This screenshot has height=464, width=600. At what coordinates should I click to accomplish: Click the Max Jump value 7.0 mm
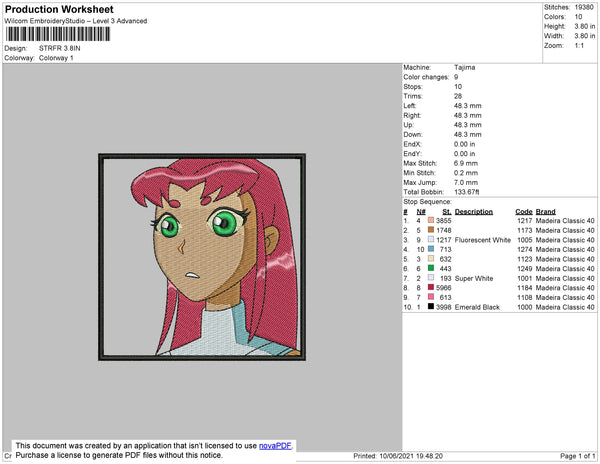click(466, 182)
